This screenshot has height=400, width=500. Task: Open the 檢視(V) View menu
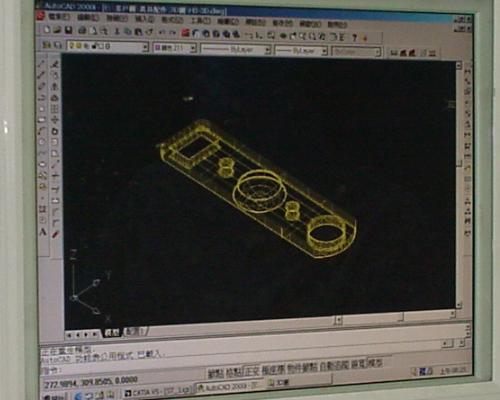click(x=116, y=18)
